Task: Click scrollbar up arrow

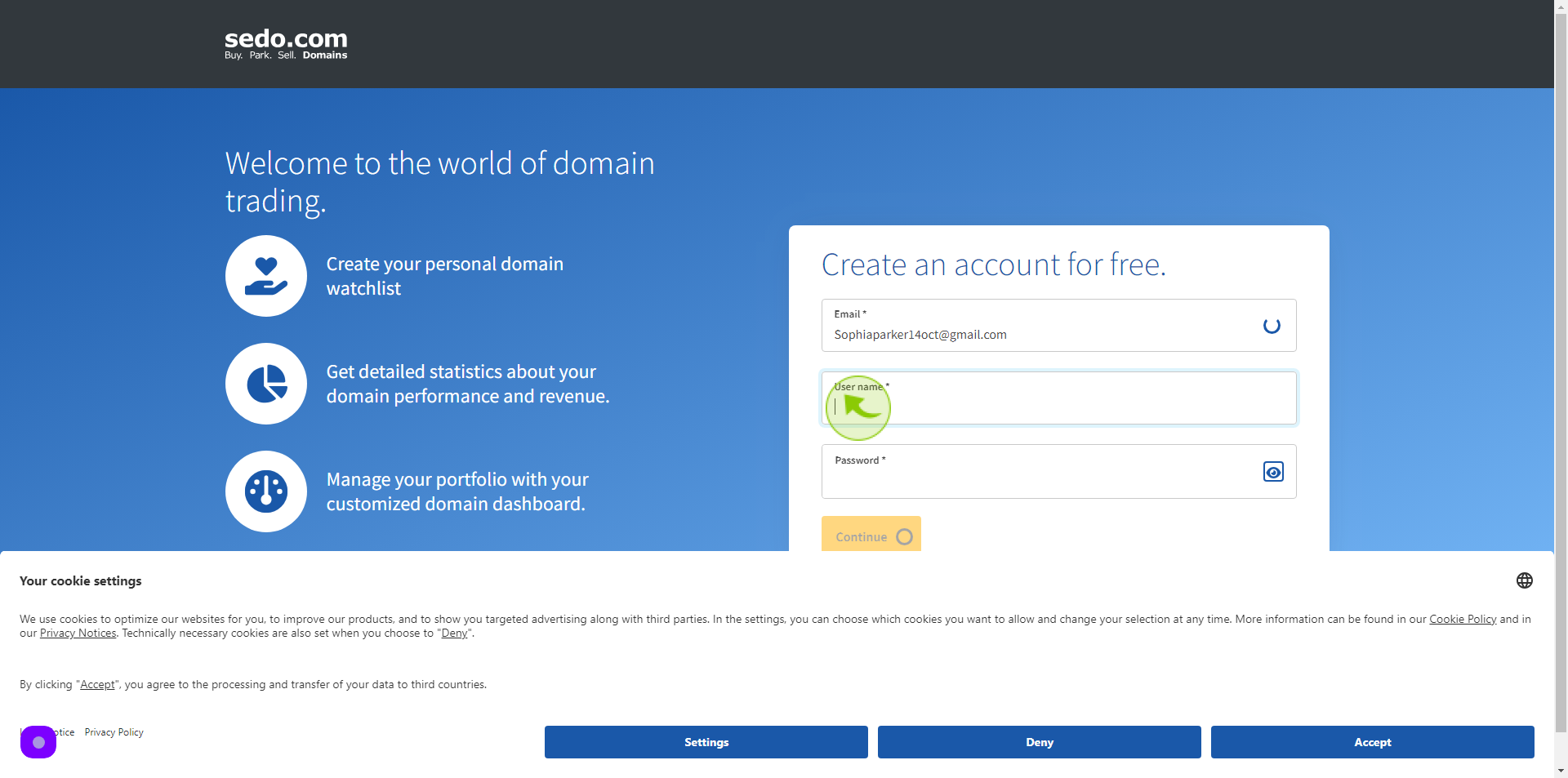Action: [x=1561, y=7]
